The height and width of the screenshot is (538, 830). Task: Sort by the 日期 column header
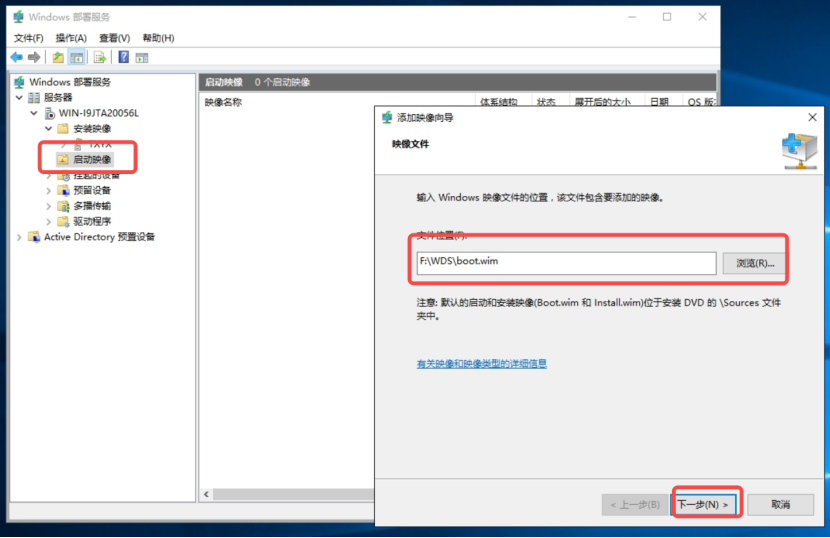(660, 102)
